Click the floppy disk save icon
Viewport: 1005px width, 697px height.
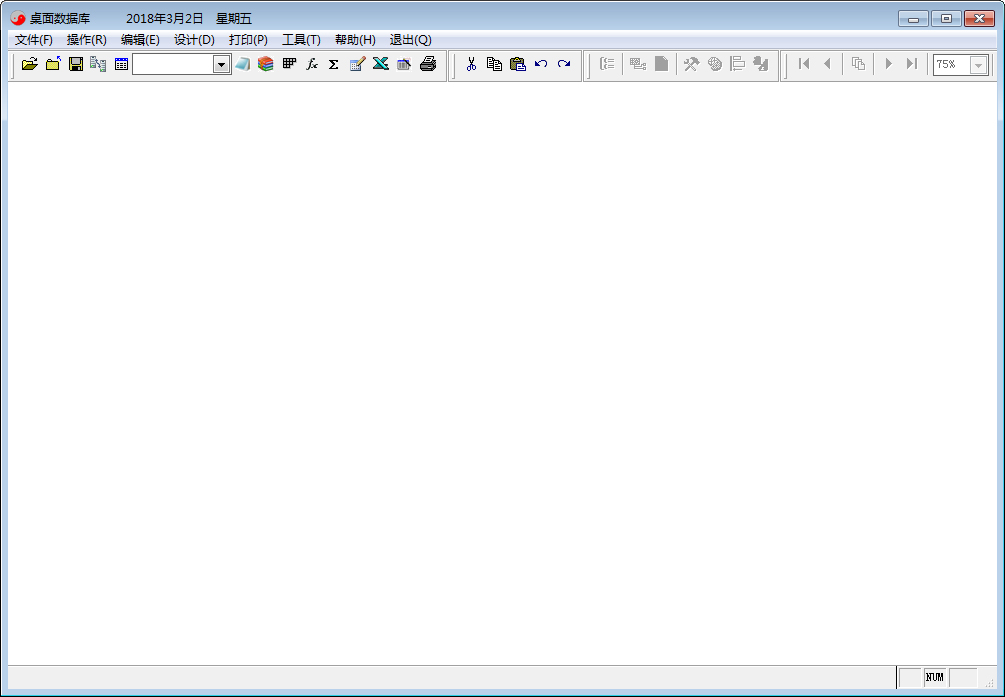tap(75, 64)
